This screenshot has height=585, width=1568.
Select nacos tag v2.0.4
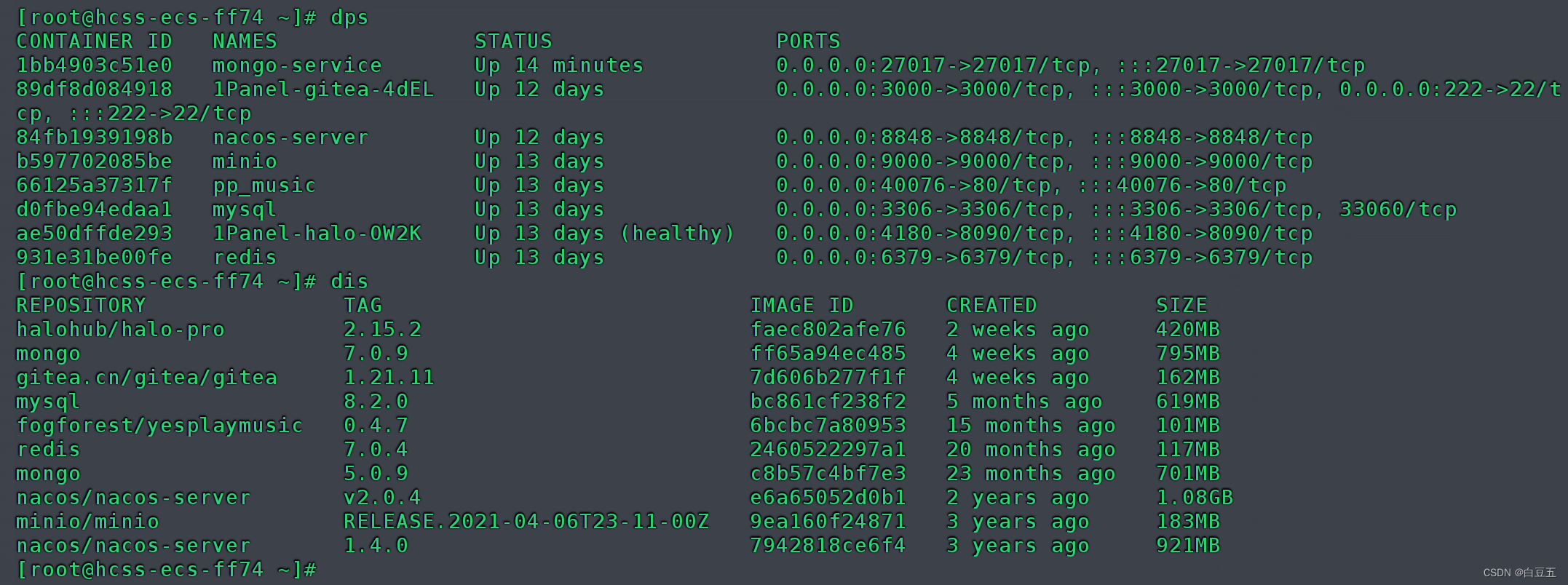(383, 498)
